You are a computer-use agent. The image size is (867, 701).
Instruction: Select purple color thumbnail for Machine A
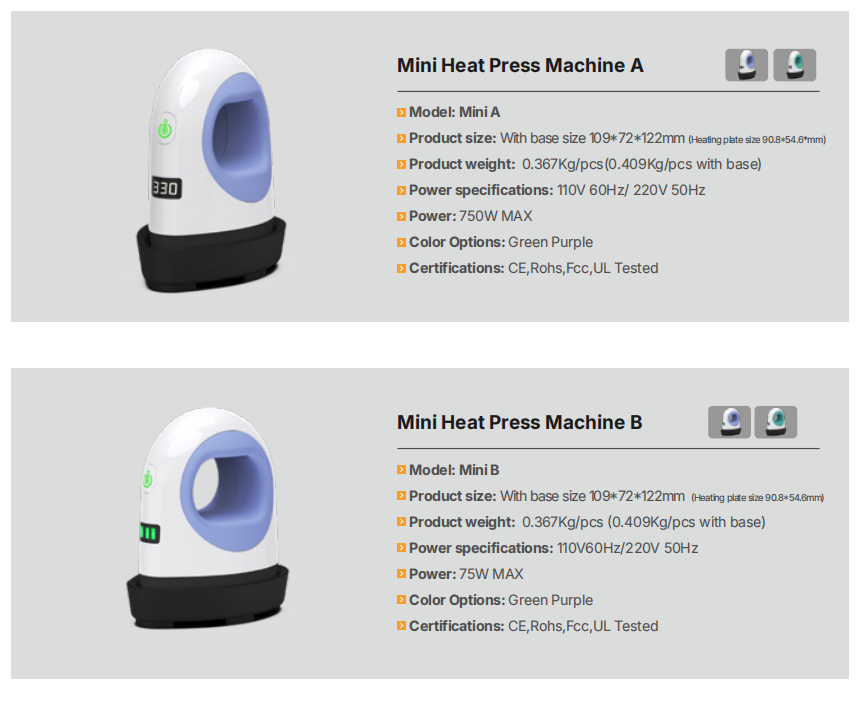pos(746,65)
